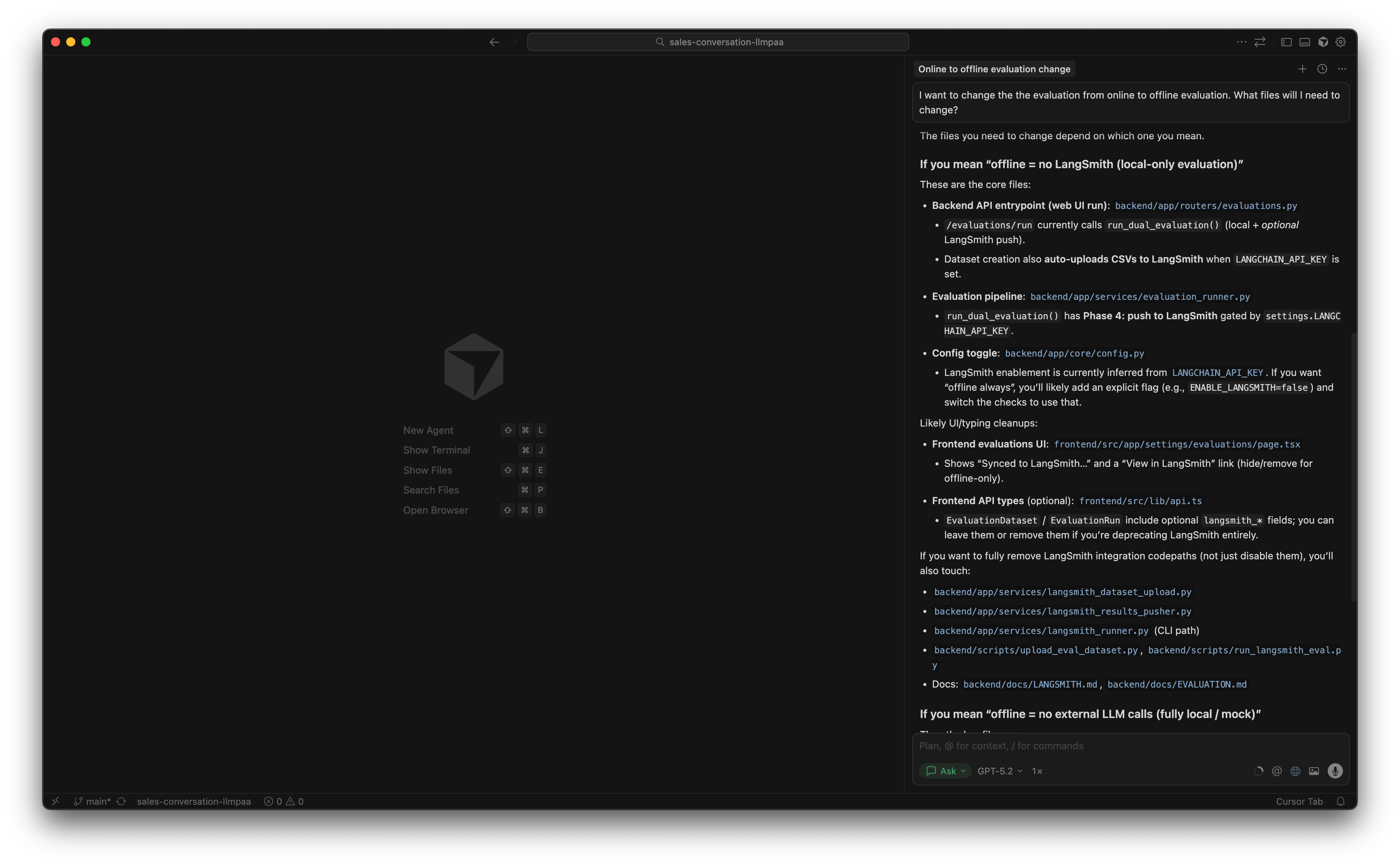Viewport: 1400px width, 866px height.
Task: Toggle the primary sidebar panel
Action: [x=1286, y=42]
